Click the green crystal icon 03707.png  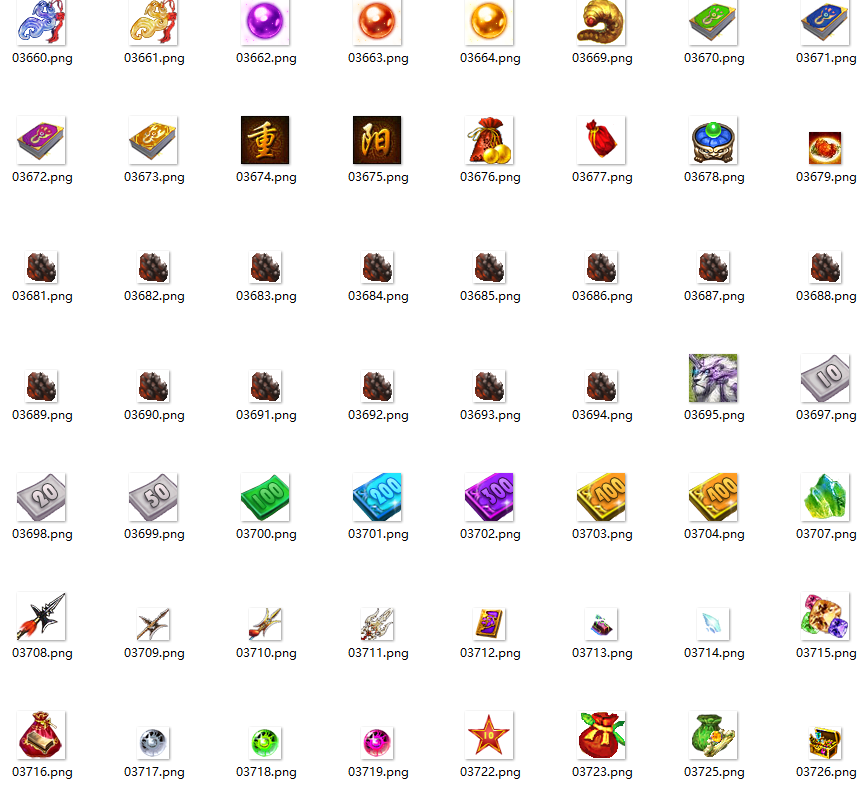coord(825,497)
